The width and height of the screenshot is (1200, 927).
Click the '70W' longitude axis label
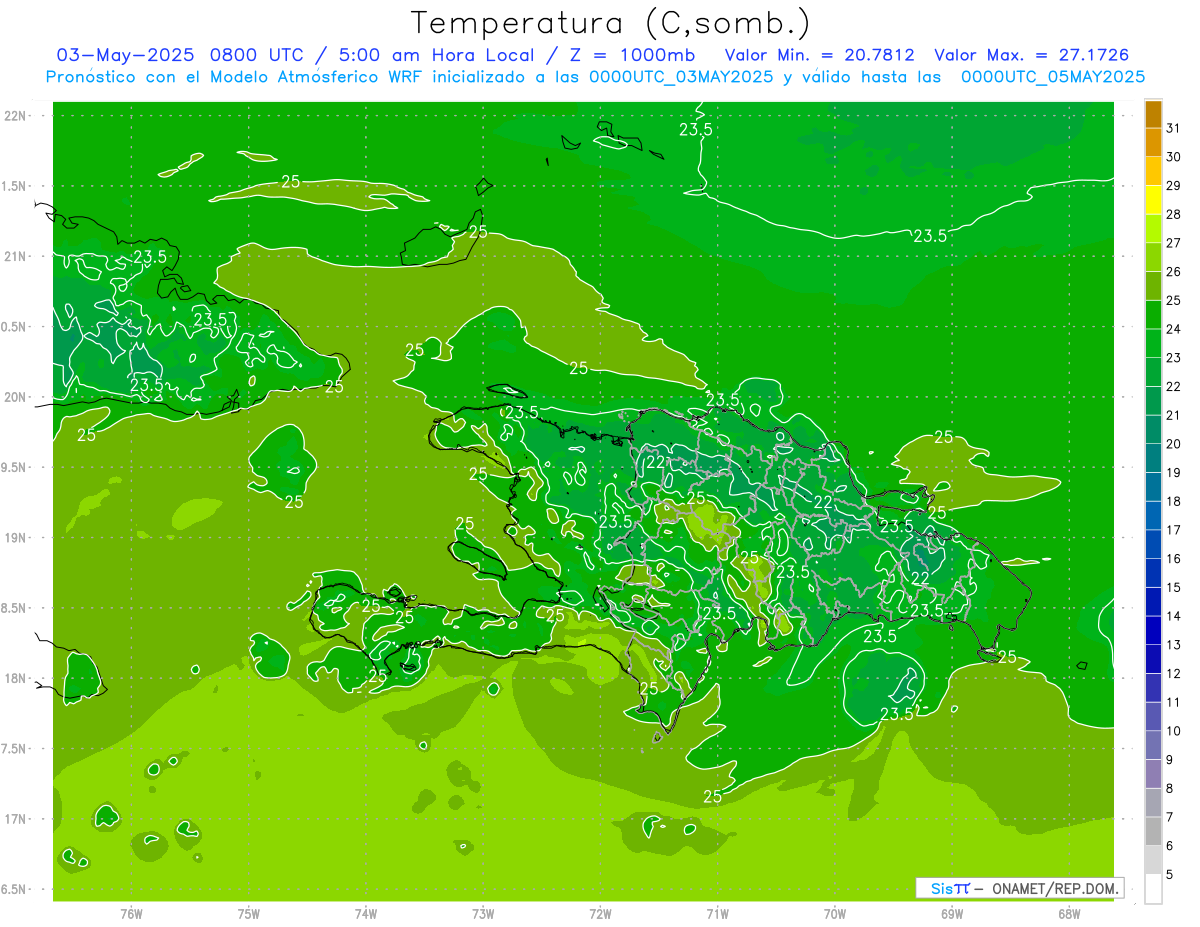[835, 914]
